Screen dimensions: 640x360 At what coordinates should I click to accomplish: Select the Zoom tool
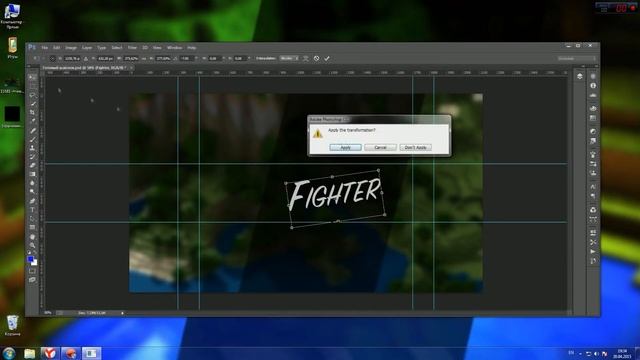pyautogui.click(x=32, y=245)
